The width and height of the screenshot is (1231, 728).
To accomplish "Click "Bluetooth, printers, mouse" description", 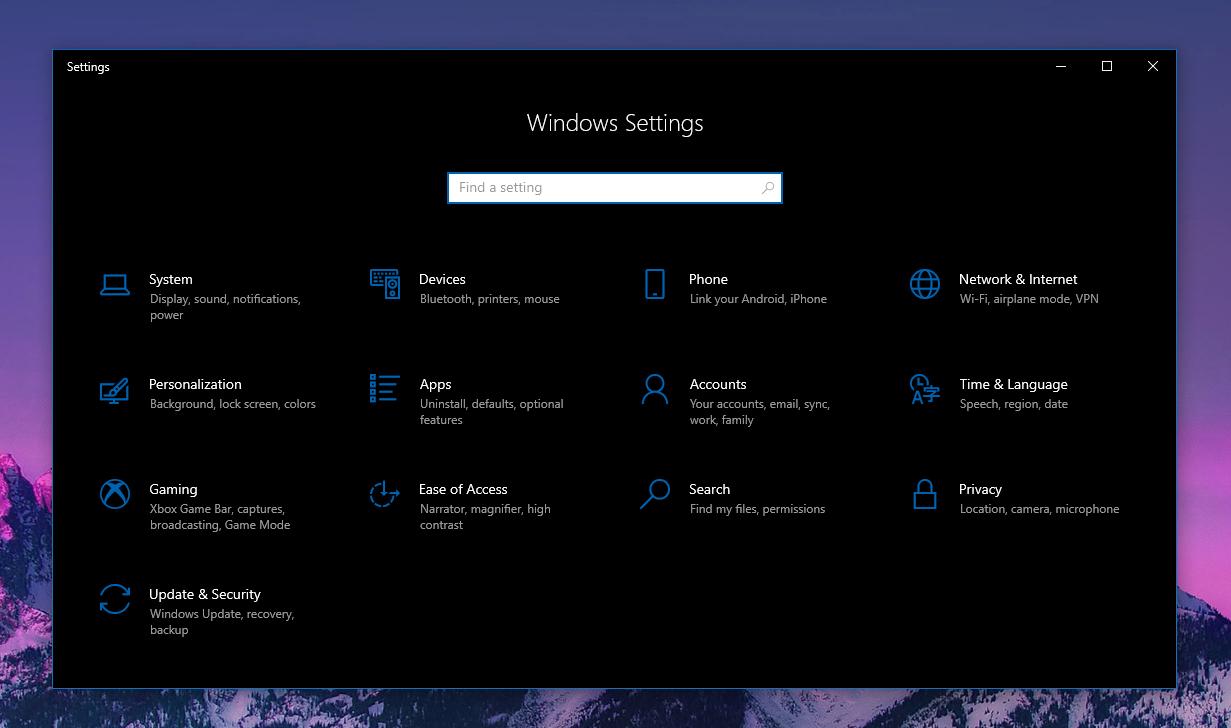I will [x=489, y=299].
